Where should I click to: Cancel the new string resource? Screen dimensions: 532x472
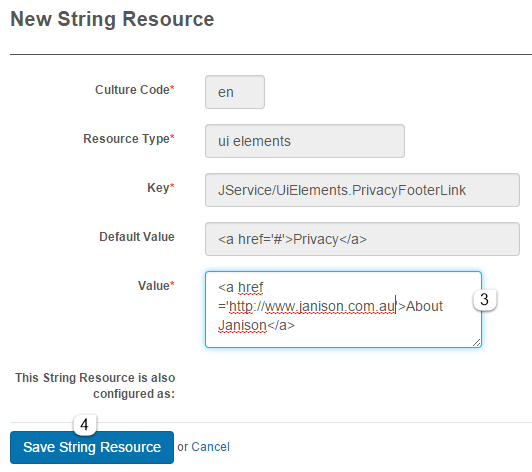[210, 447]
